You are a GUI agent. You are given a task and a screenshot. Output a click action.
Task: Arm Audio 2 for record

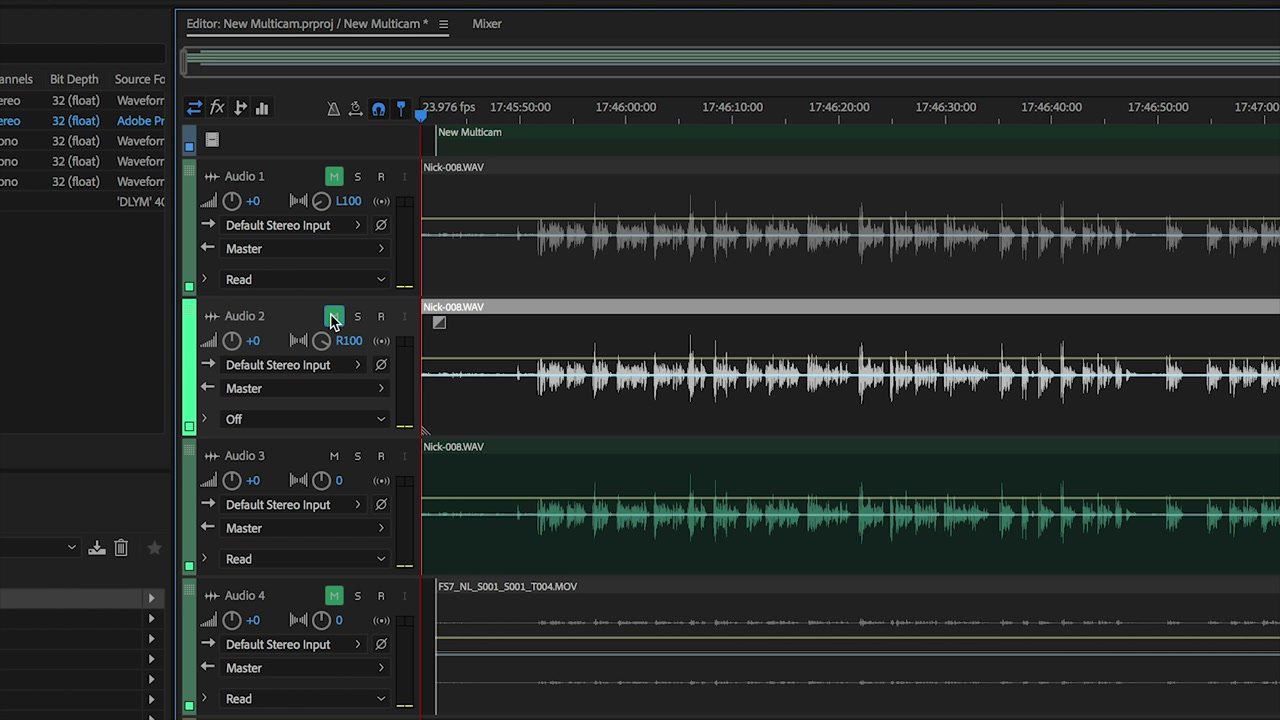(381, 317)
